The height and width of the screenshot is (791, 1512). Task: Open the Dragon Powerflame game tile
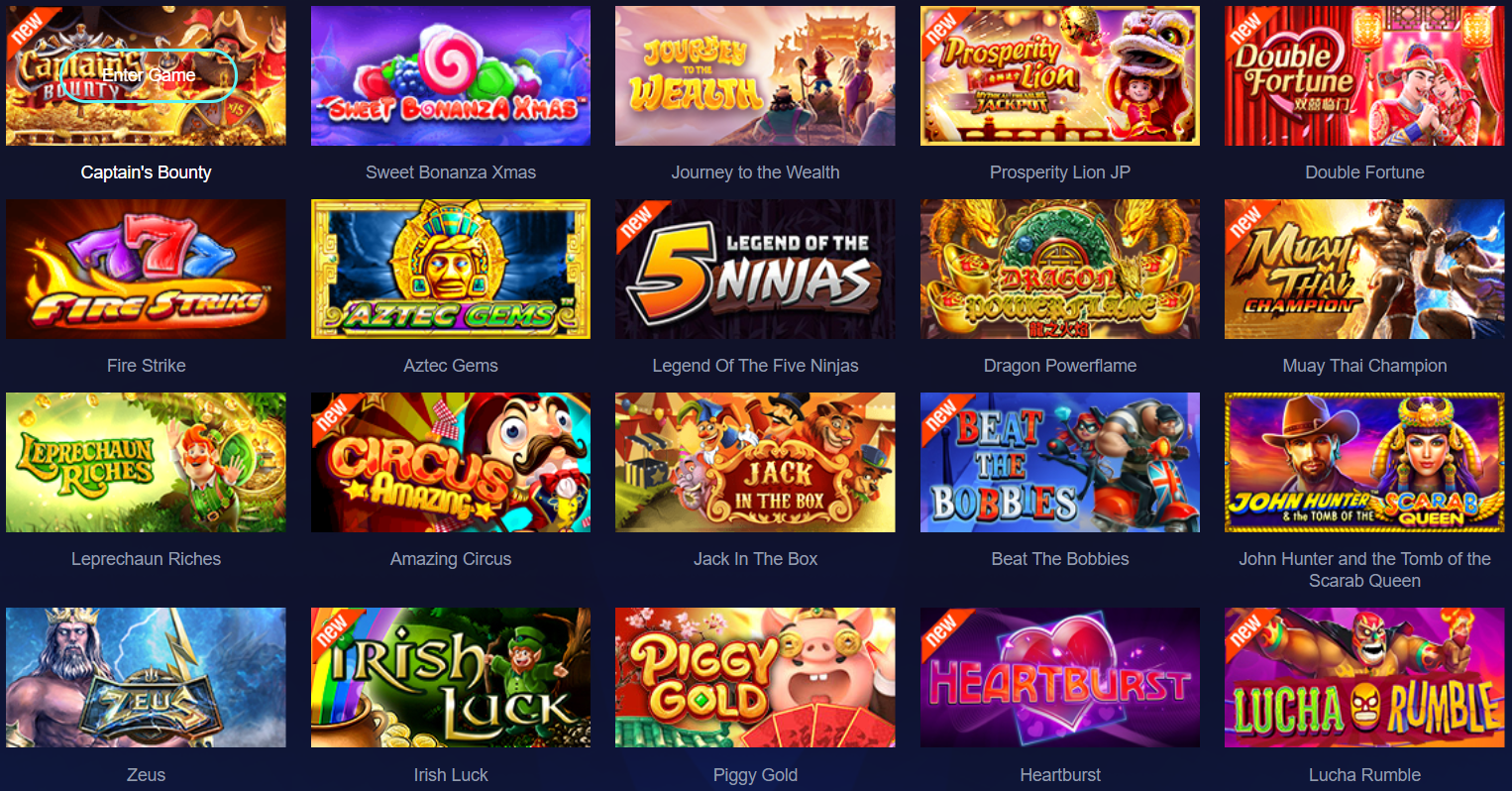click(1060, 269)
